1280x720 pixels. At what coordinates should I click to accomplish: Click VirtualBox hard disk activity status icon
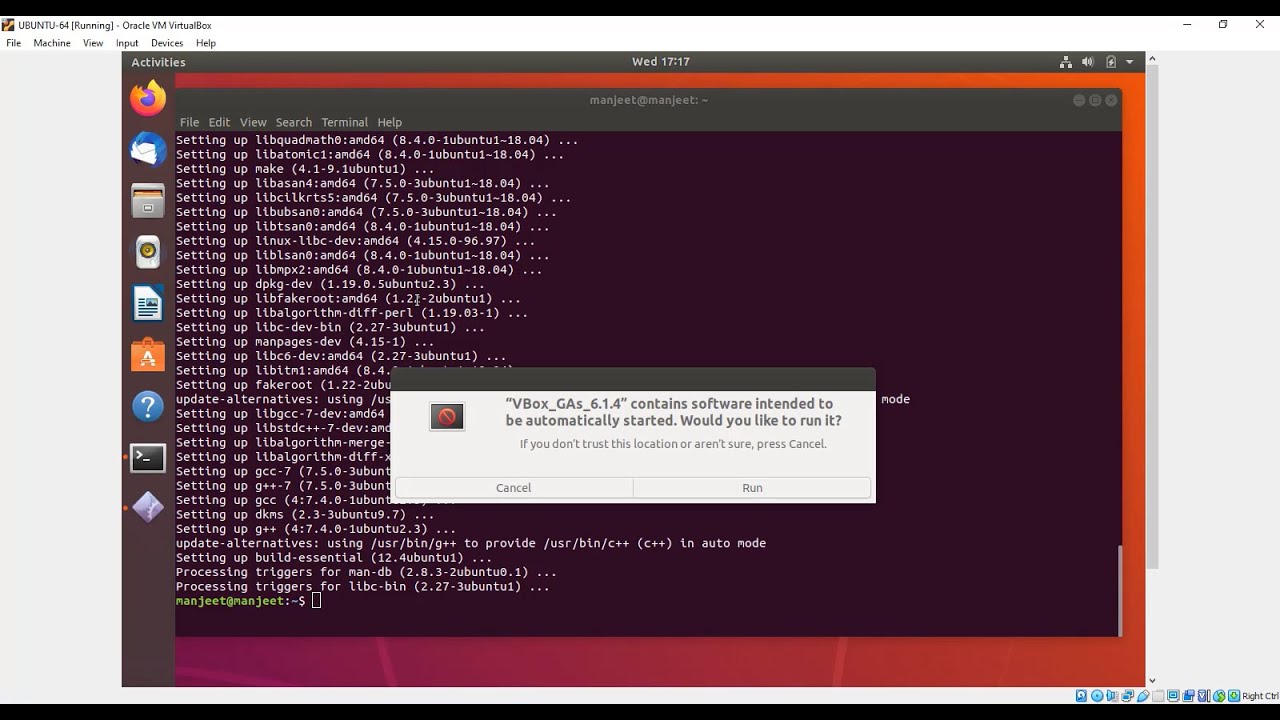tap(1081, 696)
